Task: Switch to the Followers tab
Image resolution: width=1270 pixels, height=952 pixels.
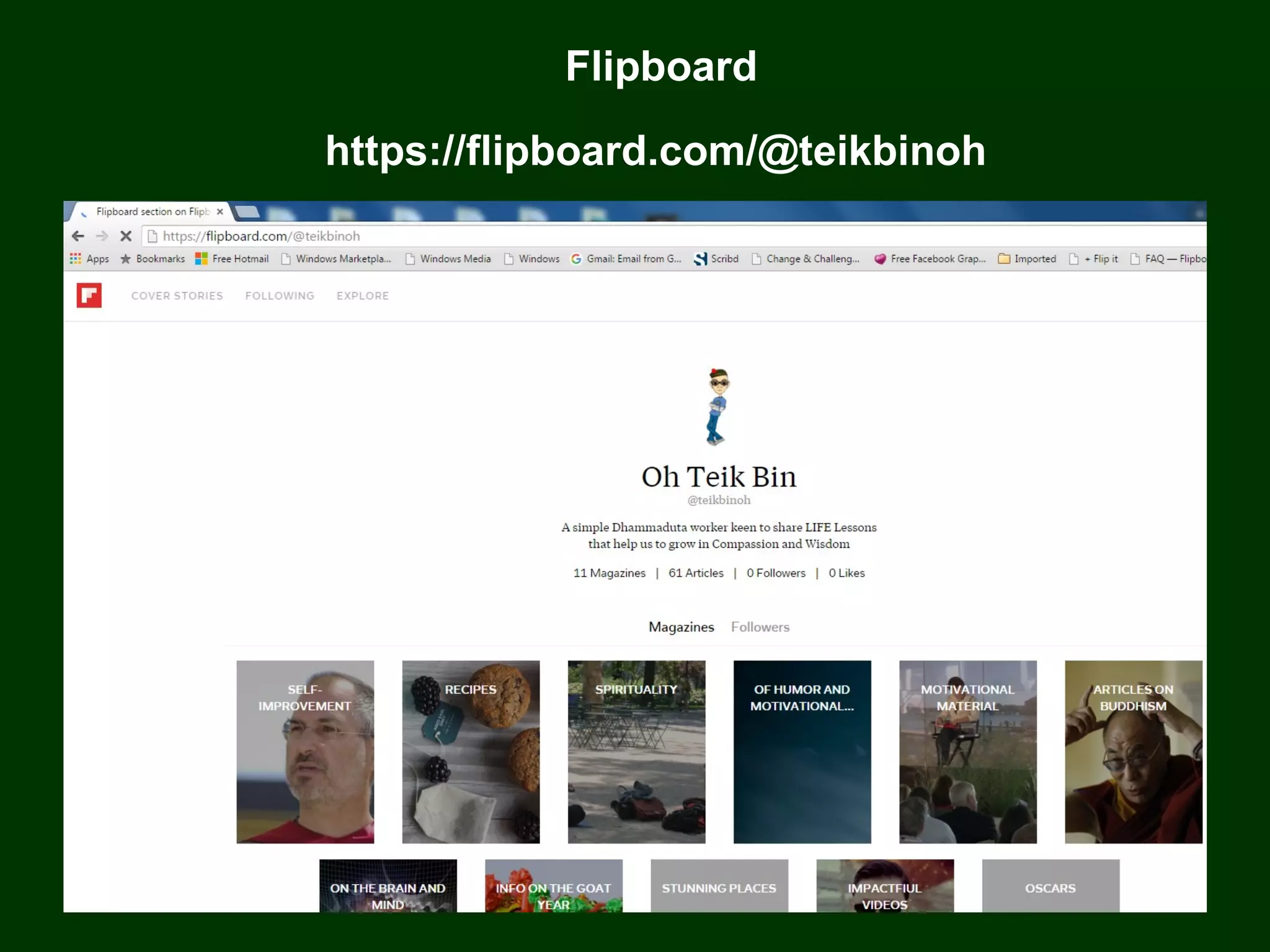Action: (760, 627)
